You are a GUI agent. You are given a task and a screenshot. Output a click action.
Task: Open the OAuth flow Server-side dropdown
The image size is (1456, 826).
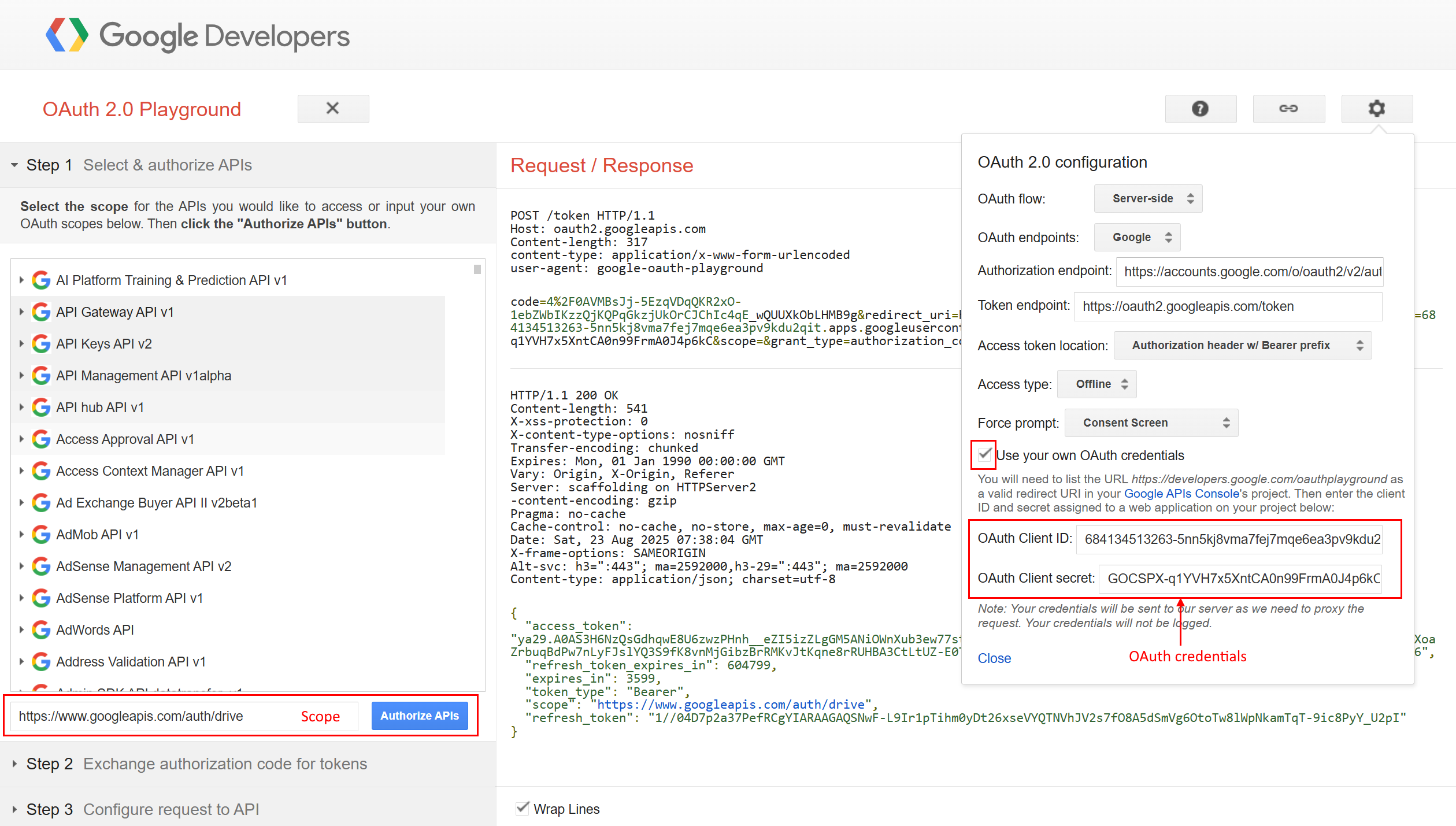(1148, 199)
